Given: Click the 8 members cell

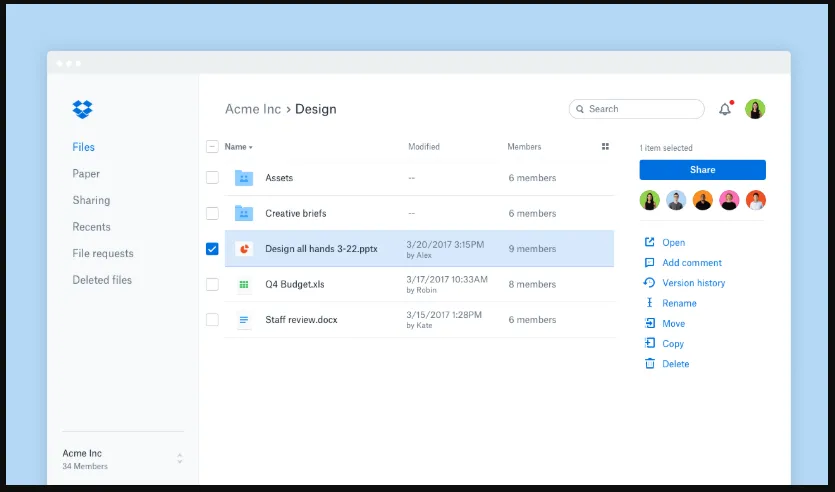Looking at the screenshot, I should [x=532, y=284].
